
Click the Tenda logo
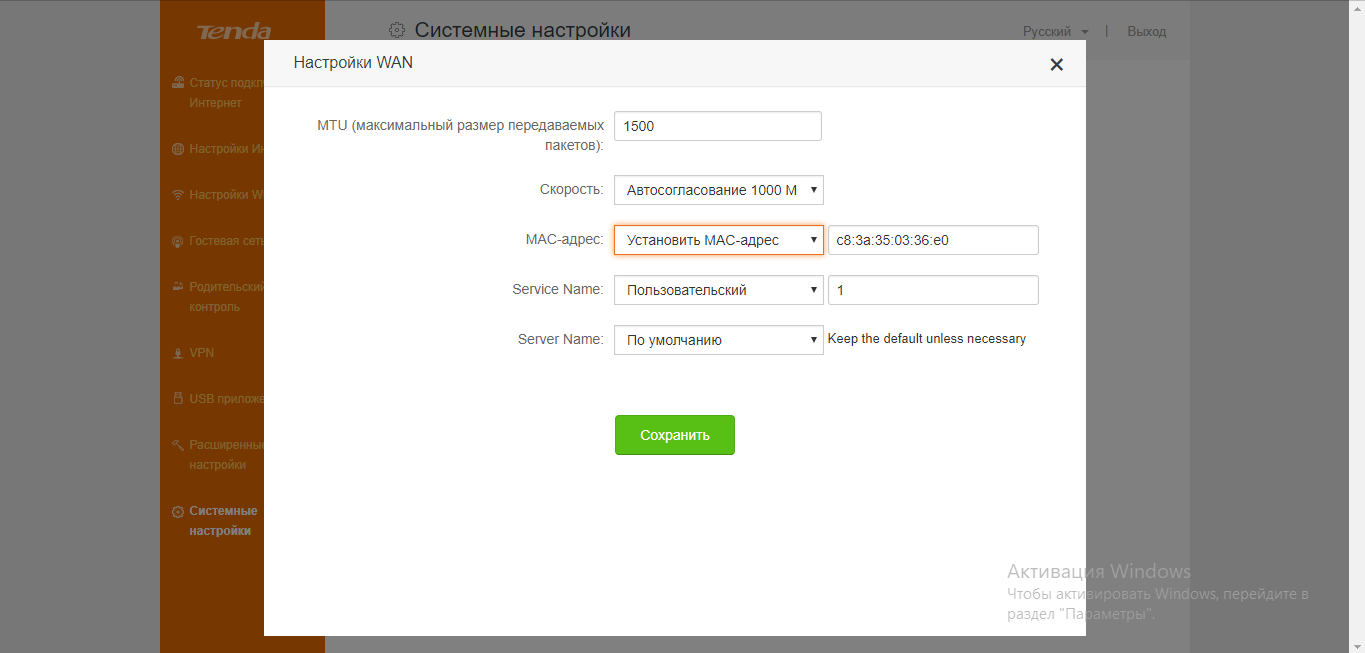[x=234, y=32]
